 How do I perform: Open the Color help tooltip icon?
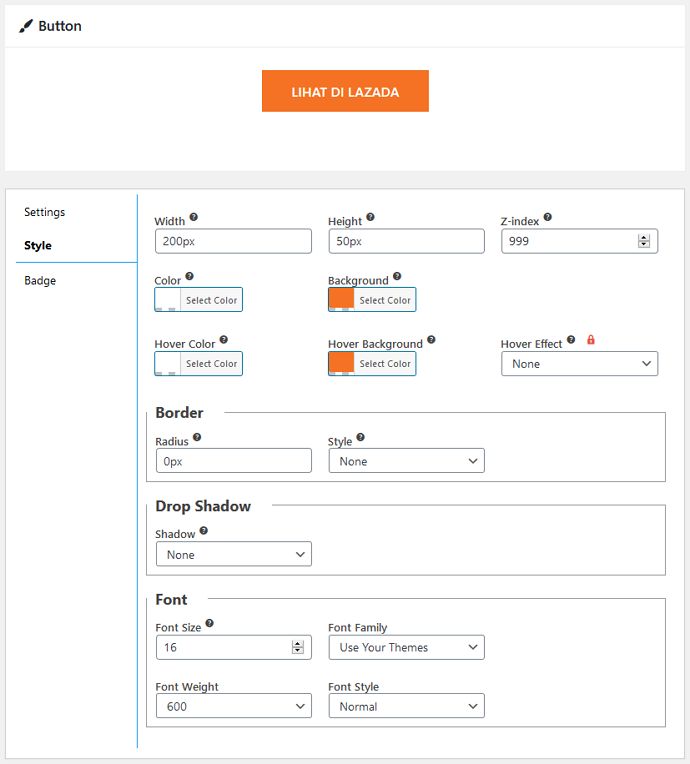pyautogui.click(x=190, y=276)
